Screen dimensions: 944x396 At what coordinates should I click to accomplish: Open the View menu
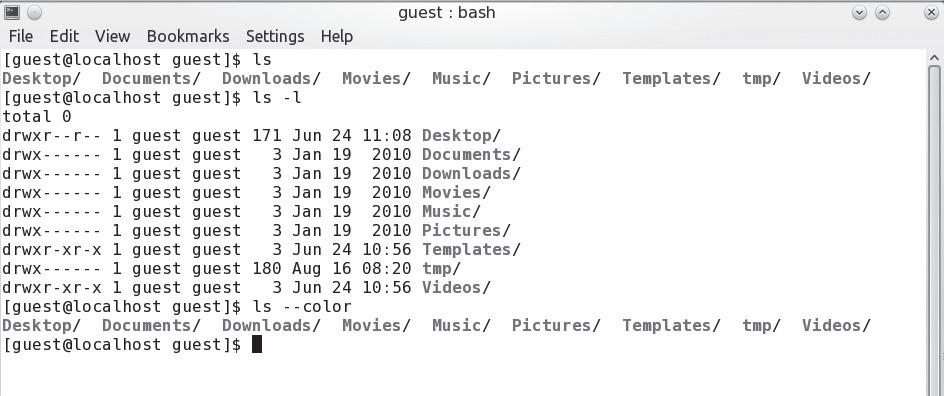113,37
